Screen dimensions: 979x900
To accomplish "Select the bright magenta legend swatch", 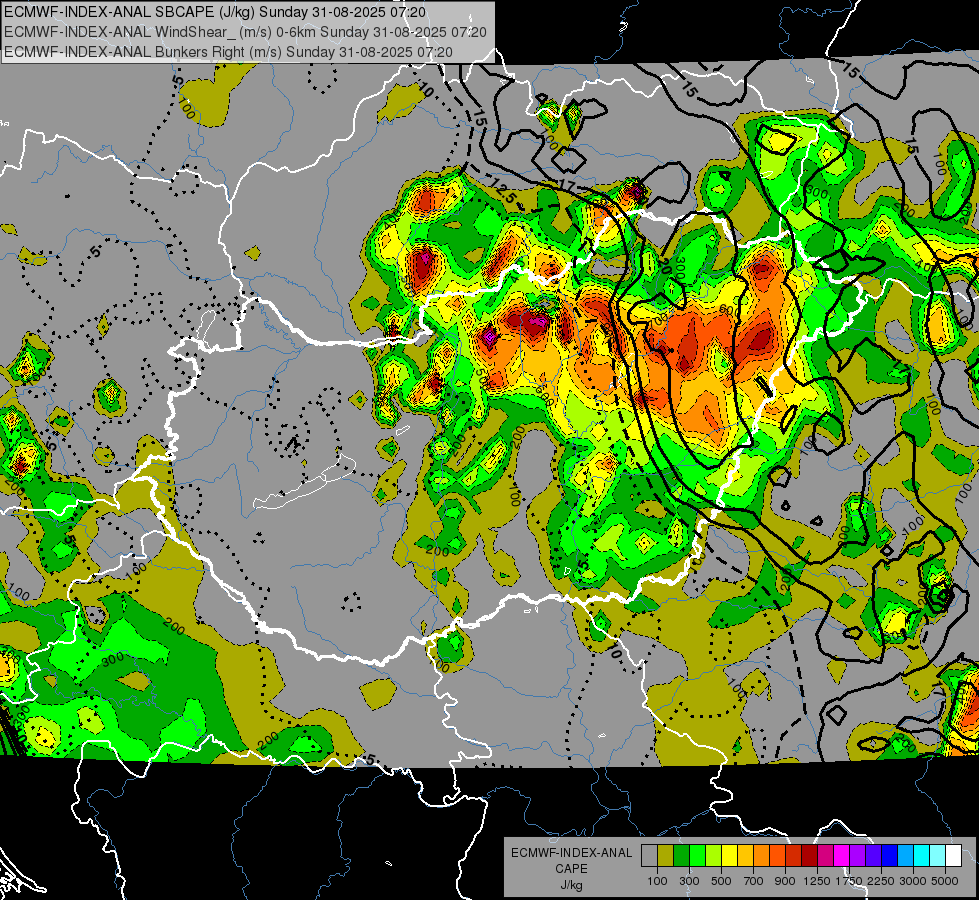I will [x=842, y=855].
